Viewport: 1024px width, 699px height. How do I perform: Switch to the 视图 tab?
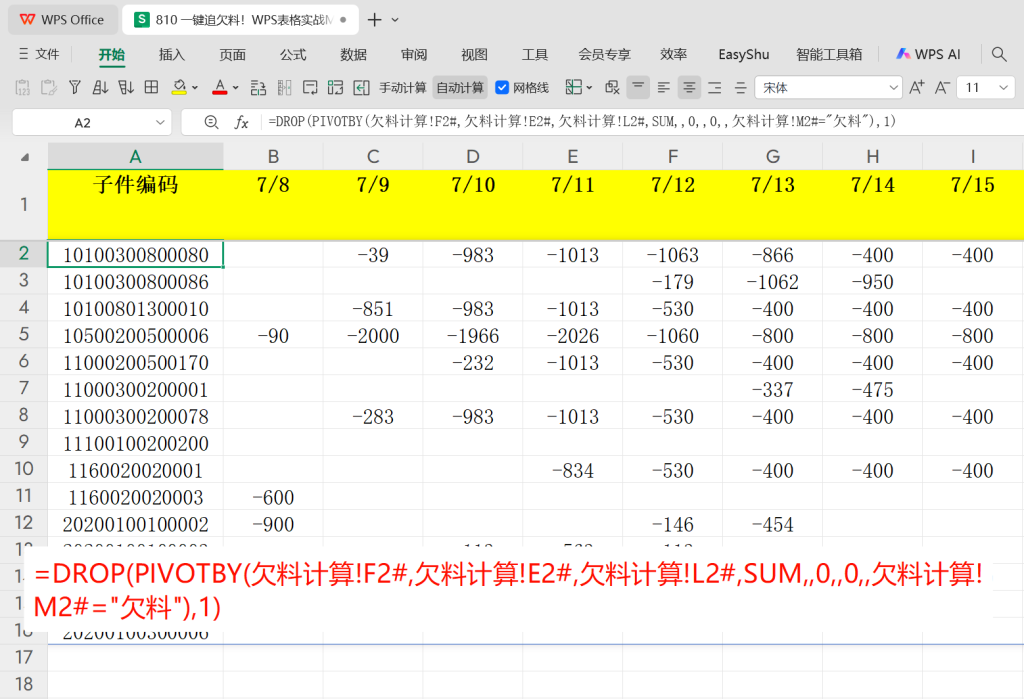point(474,55)
